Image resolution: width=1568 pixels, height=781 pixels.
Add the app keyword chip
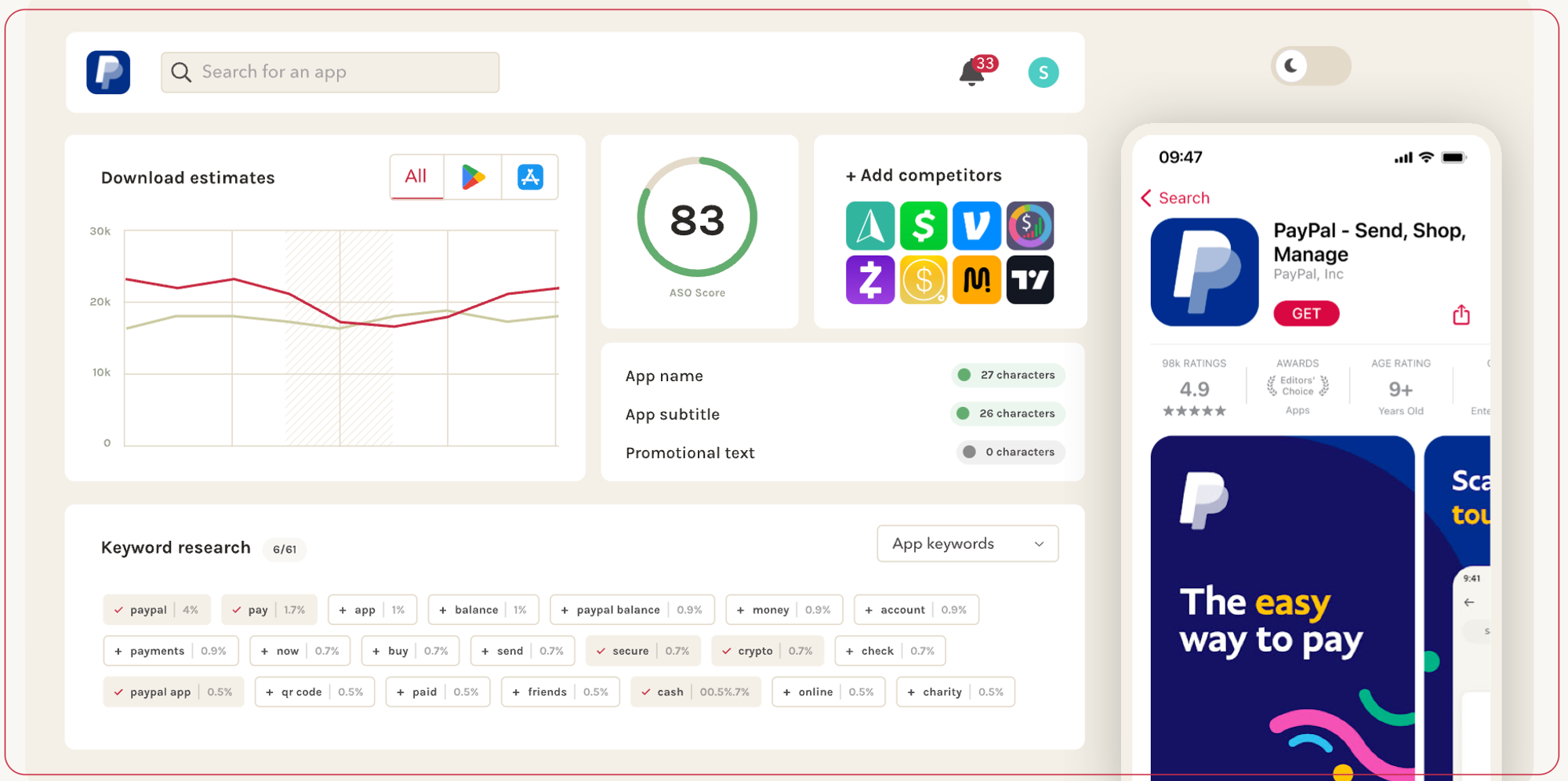[372, 609]
